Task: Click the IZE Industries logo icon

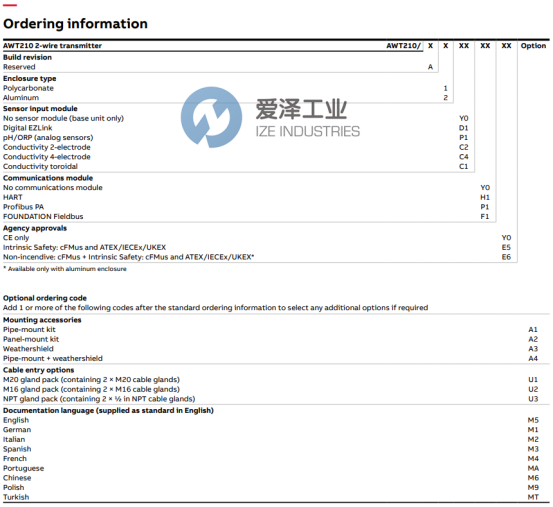Action: click(211, 117)
